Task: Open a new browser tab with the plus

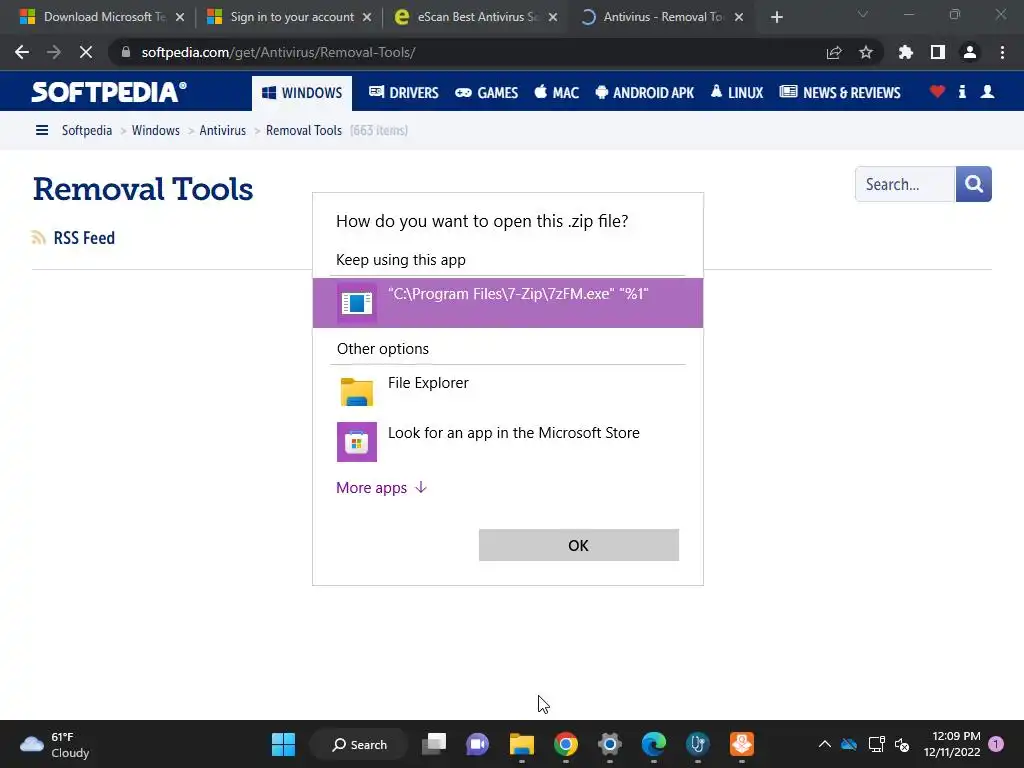Action: coord(776,17)
